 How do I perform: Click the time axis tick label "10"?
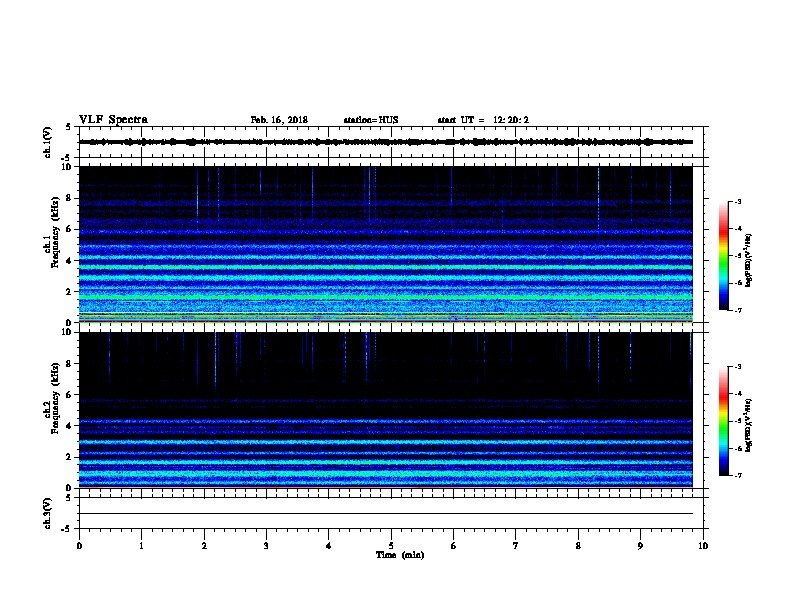pyautogui.click(x=703, y=546)
